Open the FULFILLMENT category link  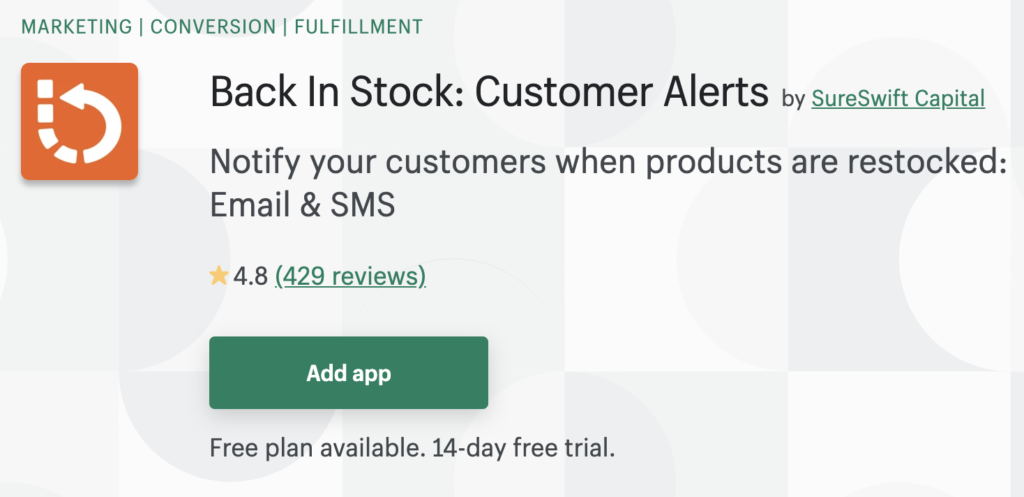click(360, 26)
